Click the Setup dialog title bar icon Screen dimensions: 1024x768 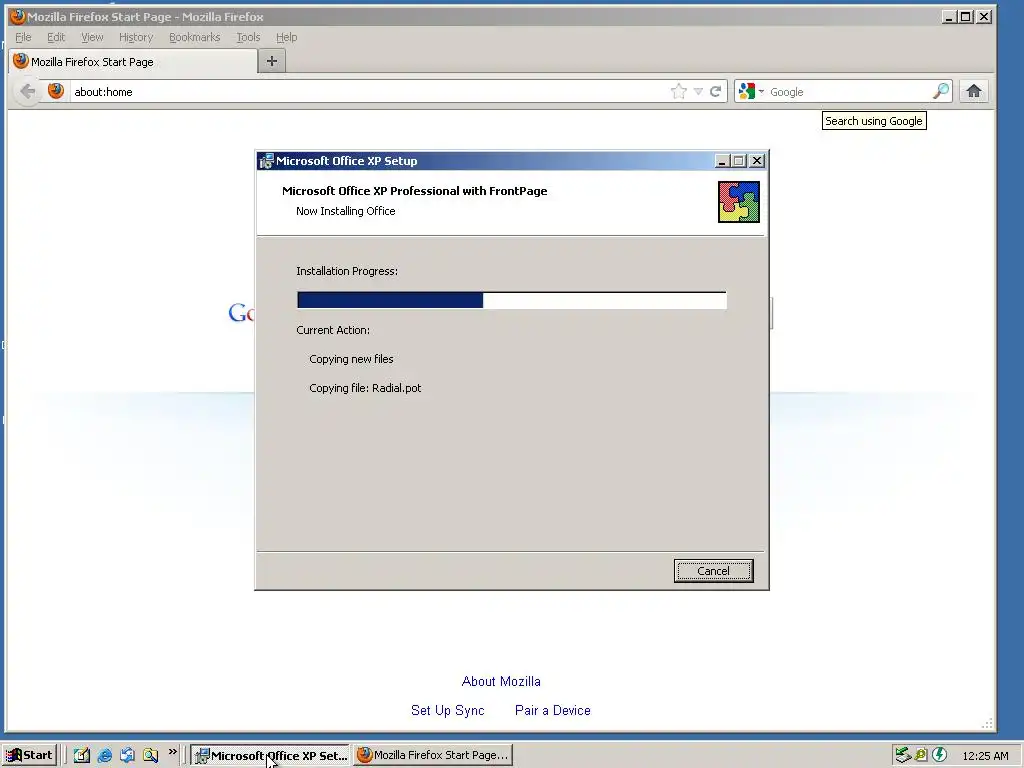pyautogui.click(x=266, y=161)
